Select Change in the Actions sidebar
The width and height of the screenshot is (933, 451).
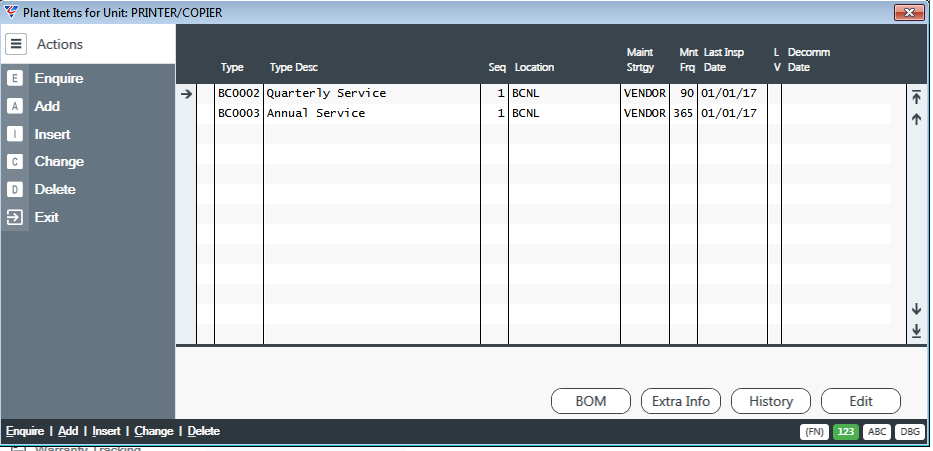(59, 162)
